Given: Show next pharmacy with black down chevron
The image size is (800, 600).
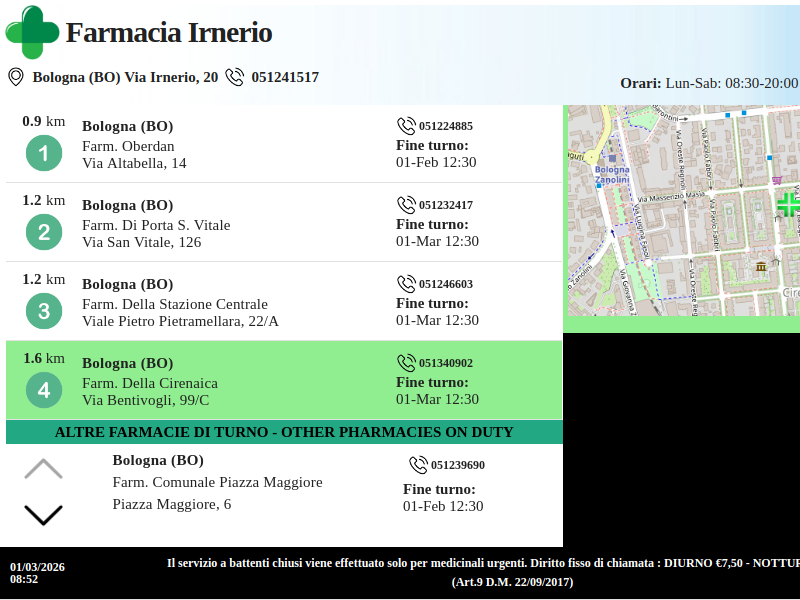Looking at the screenshot, I should pos(43,515).
